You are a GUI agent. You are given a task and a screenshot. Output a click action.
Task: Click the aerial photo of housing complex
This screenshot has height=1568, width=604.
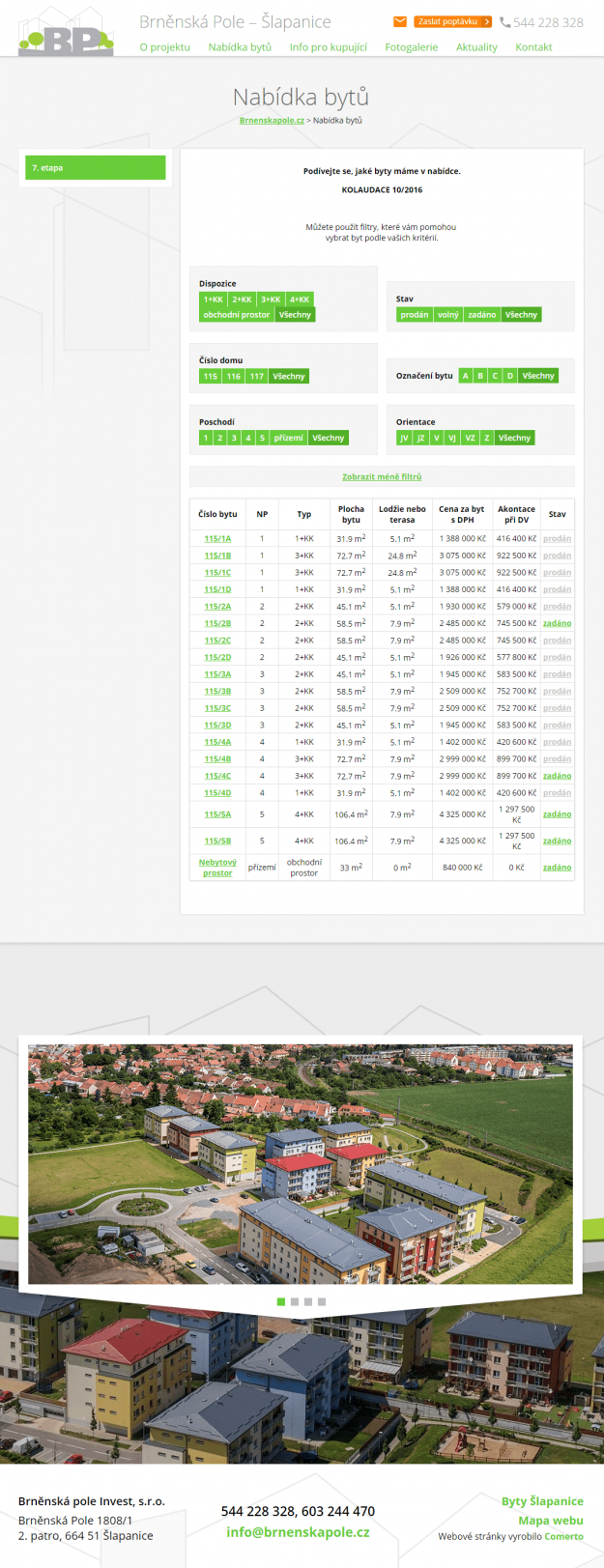point(300,1163)
